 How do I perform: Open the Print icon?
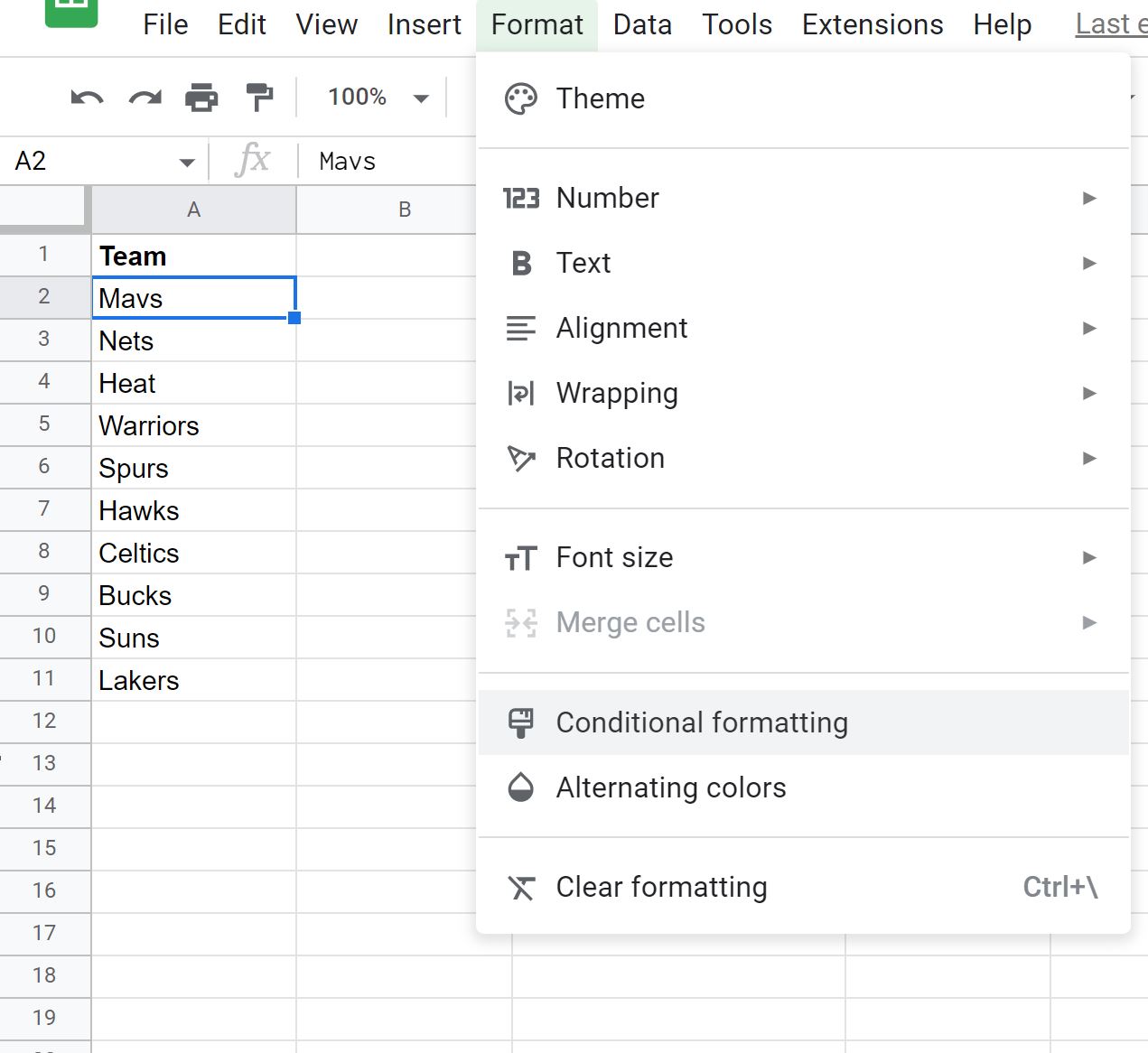(x=201, y=97)
